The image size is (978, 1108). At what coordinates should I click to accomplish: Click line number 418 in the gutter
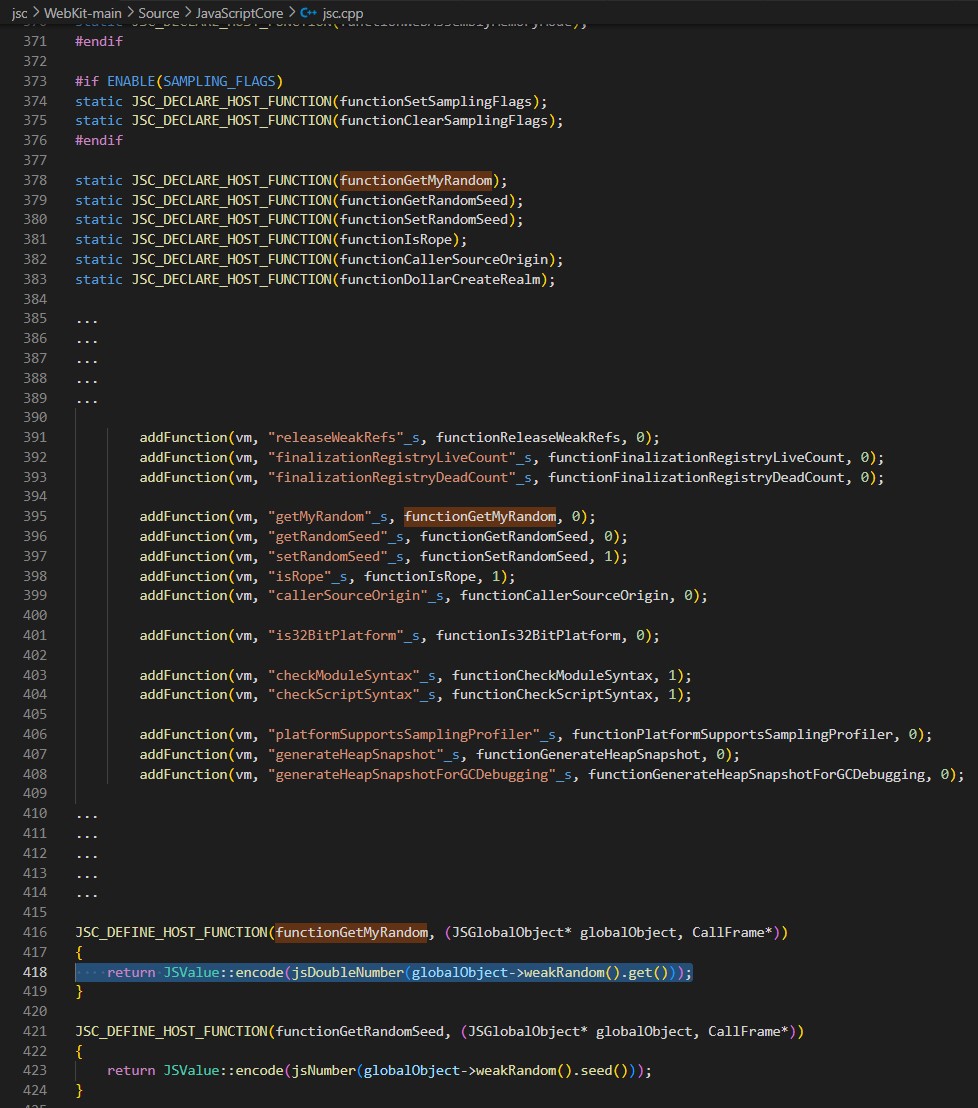tap(35, 972)
